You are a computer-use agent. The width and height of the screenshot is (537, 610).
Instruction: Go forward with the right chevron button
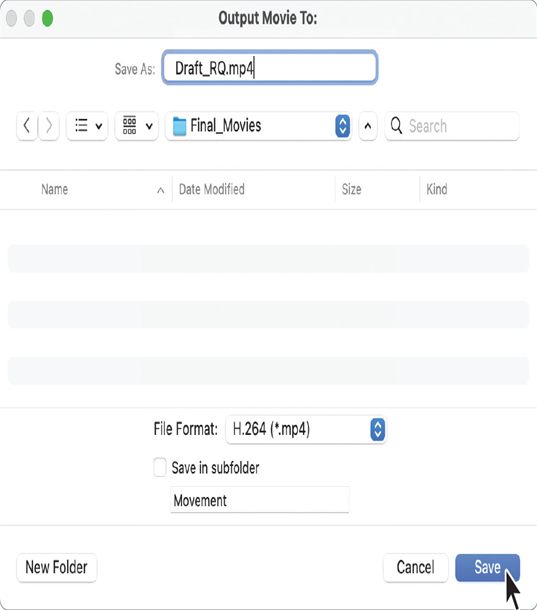[x=49, y=126]
